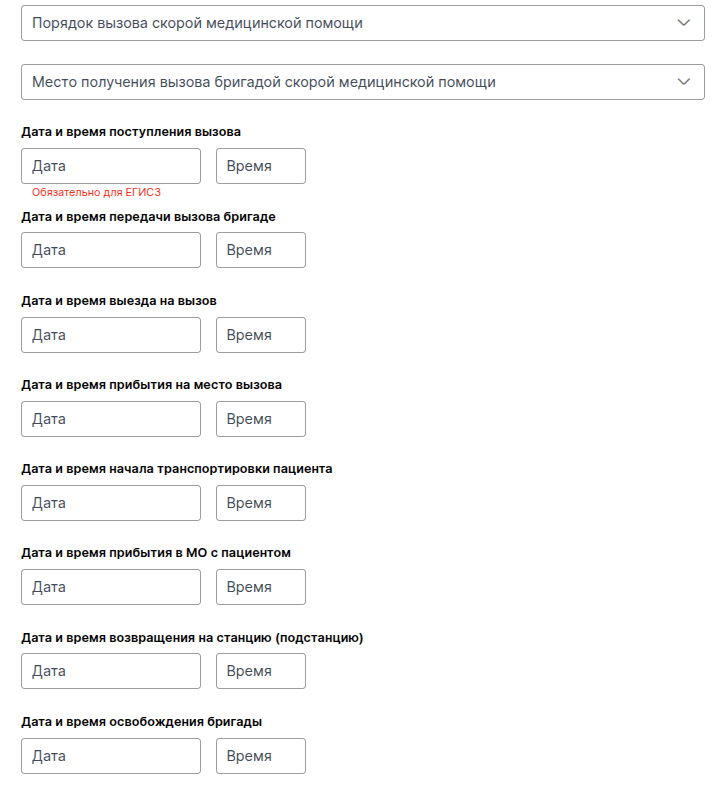The width and height of the screenshot is (718, 791).
Task: Focus date field for 'передачи вызова бригаде'
Action: [110, 250]
